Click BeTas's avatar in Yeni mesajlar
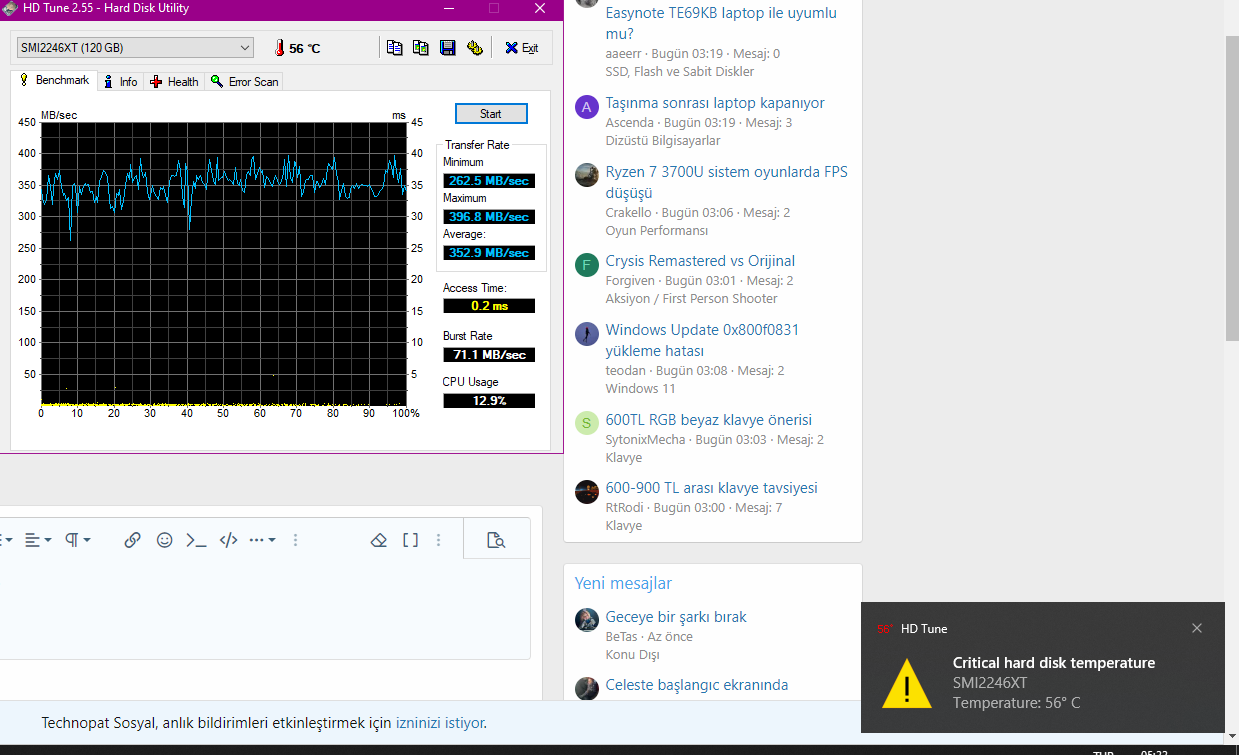The height and width of the screenshot is (755, 1239). (587, 620)
